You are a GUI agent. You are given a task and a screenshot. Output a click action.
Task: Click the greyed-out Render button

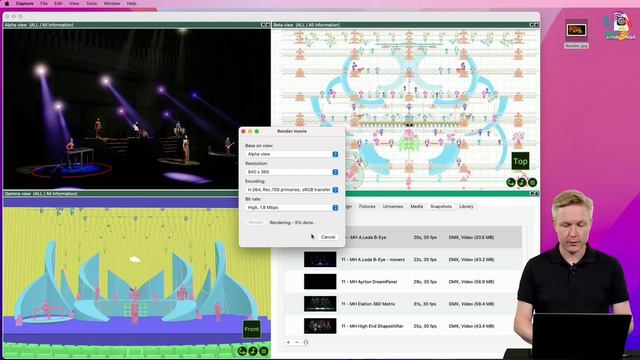click(256, 222)
